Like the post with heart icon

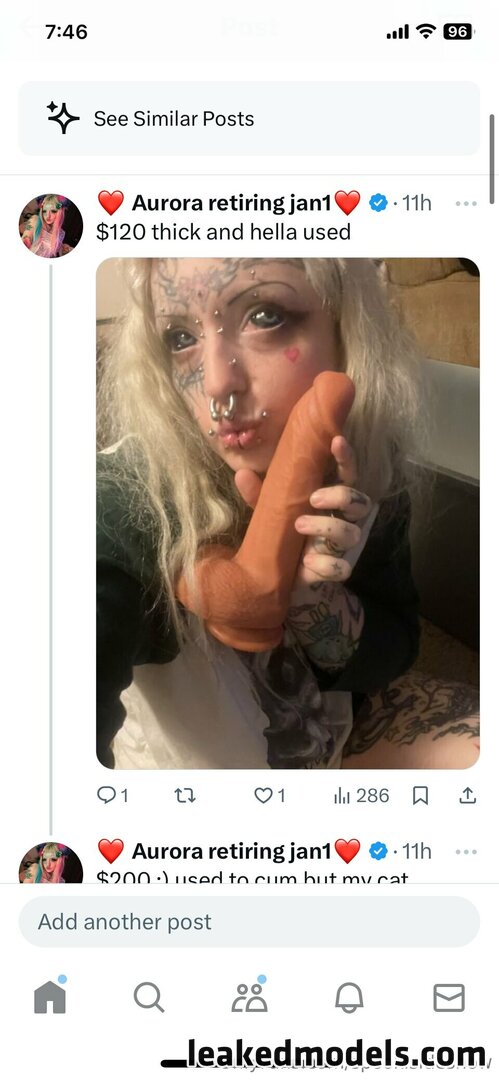(x=264, y=796)
